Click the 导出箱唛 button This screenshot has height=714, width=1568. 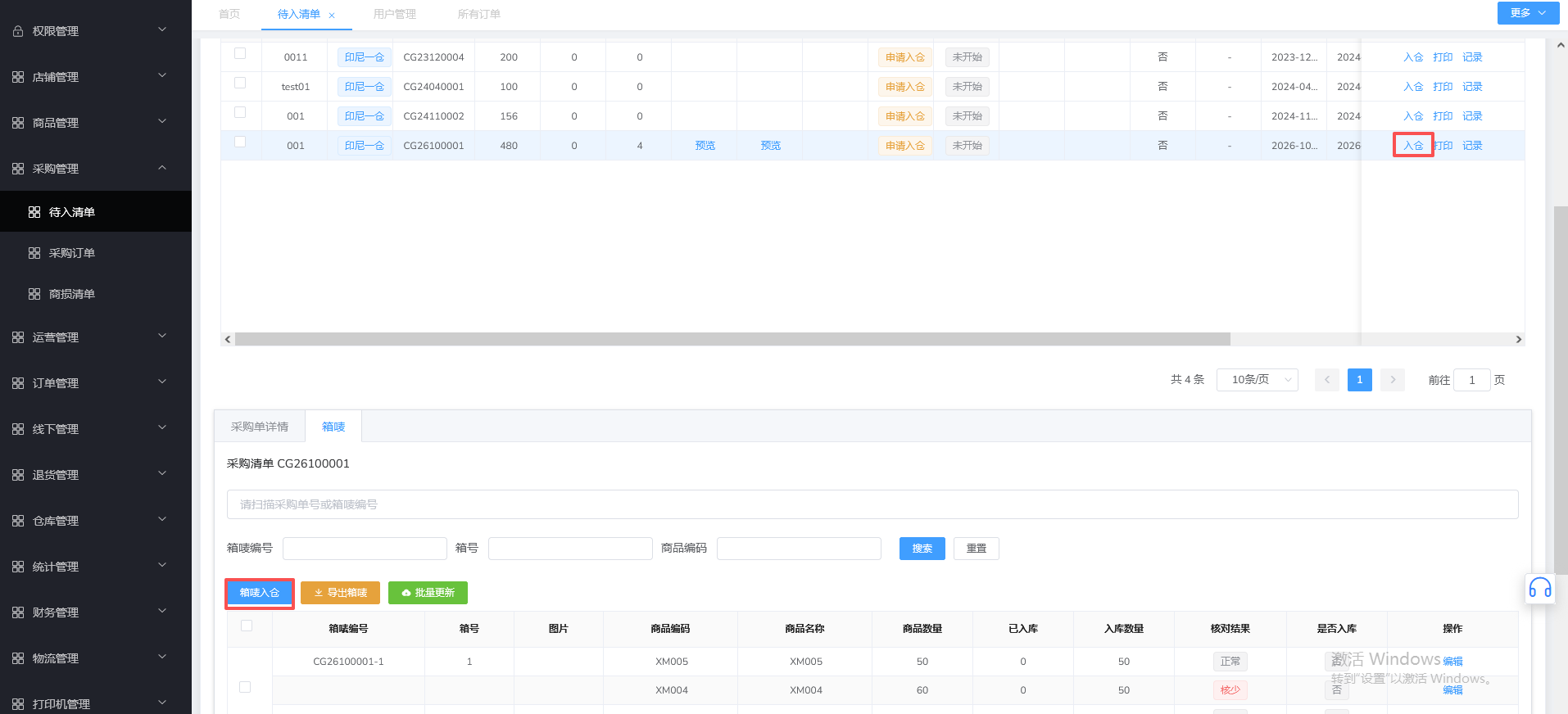[x=340, y=593]
